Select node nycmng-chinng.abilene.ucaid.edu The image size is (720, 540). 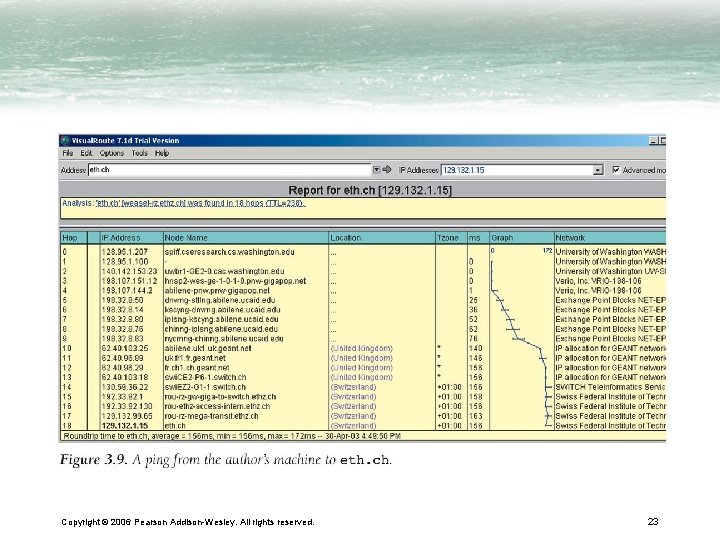pyautogui.click(x=224, y=339)
